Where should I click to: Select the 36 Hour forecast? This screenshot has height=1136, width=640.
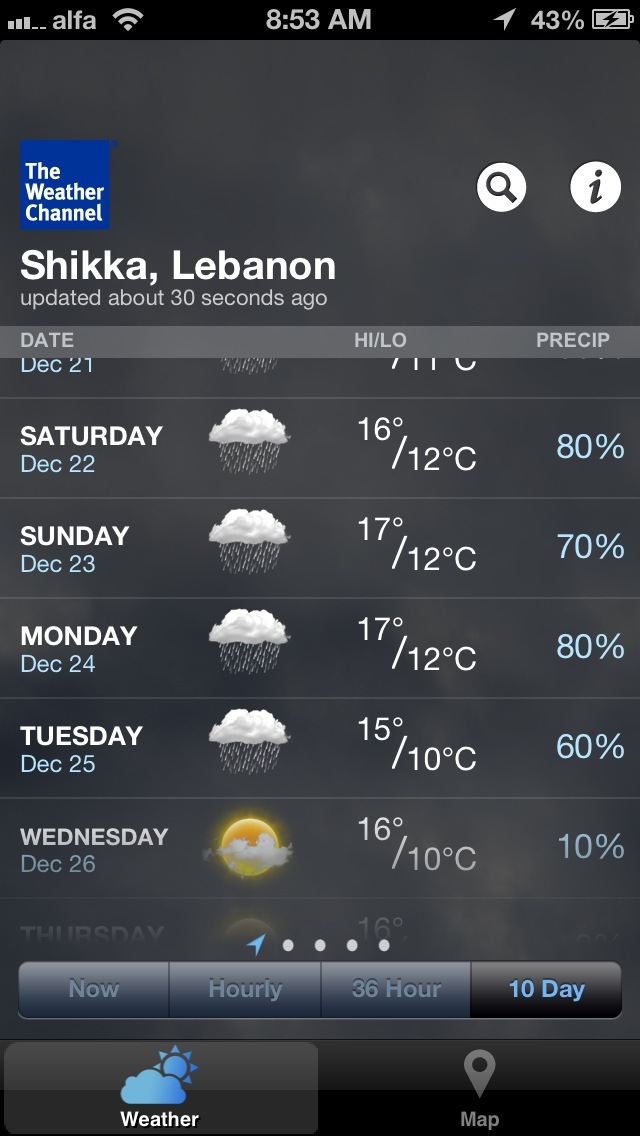(396, 989)
